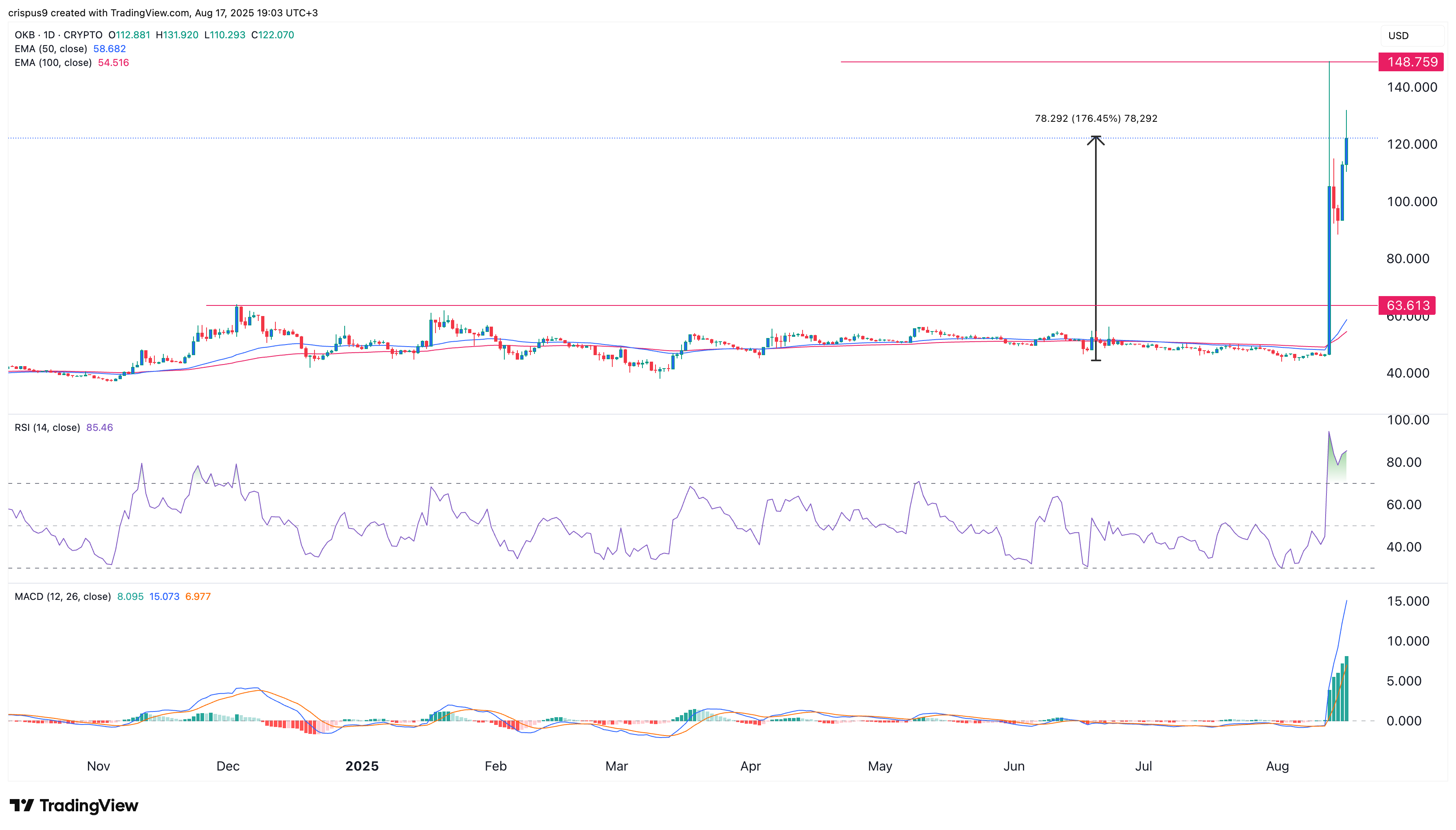1456x830 pixels.
Task: Click the RSI 60.00 axis label
Action: [1403, 505]
